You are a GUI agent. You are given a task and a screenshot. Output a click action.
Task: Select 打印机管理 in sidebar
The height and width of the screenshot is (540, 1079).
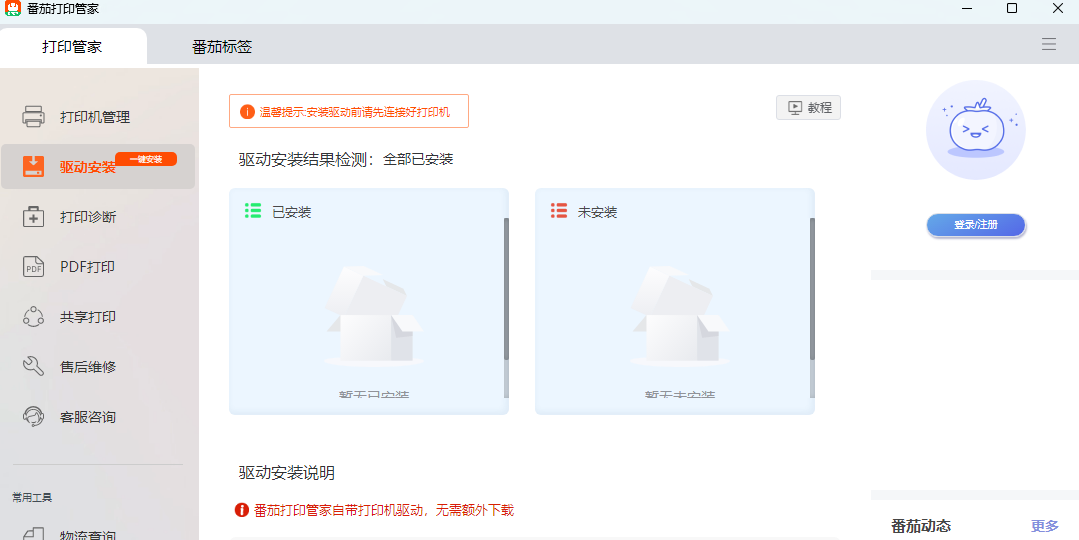(95, 117)
